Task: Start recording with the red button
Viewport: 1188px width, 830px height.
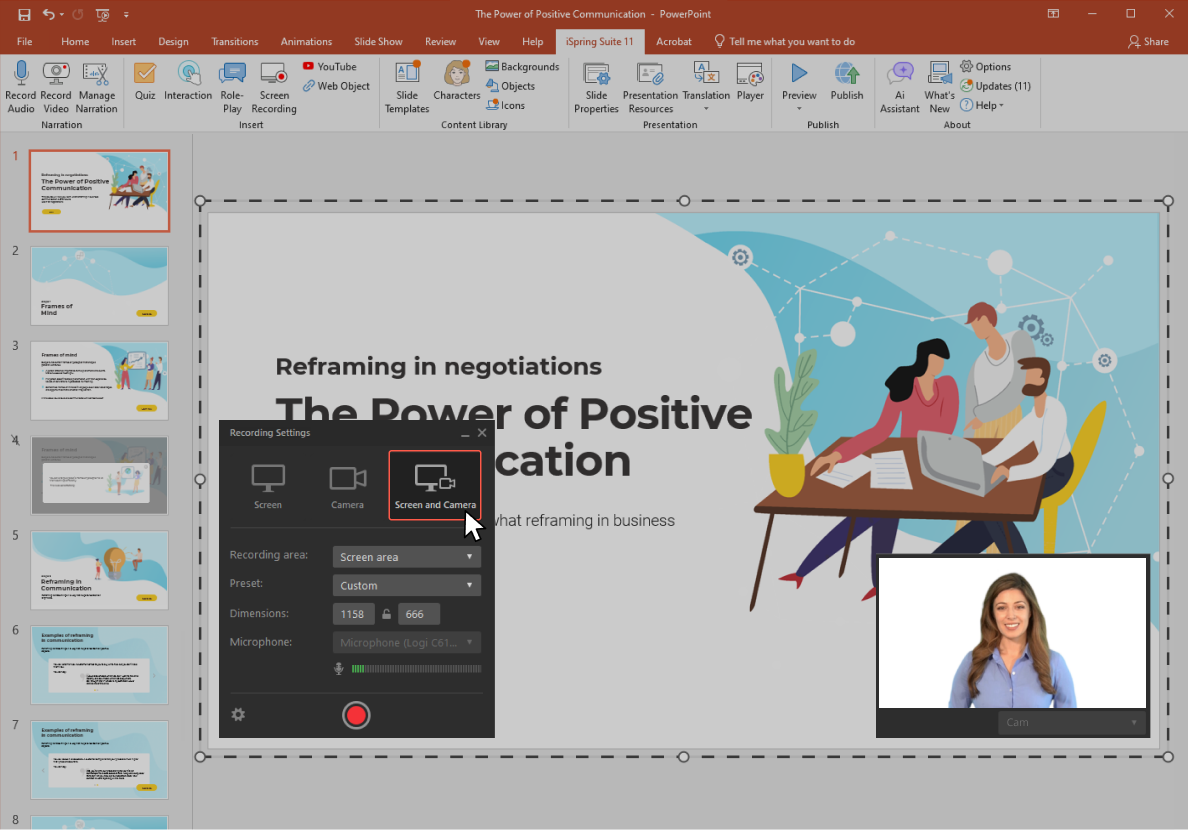Action: pos(356,715)
